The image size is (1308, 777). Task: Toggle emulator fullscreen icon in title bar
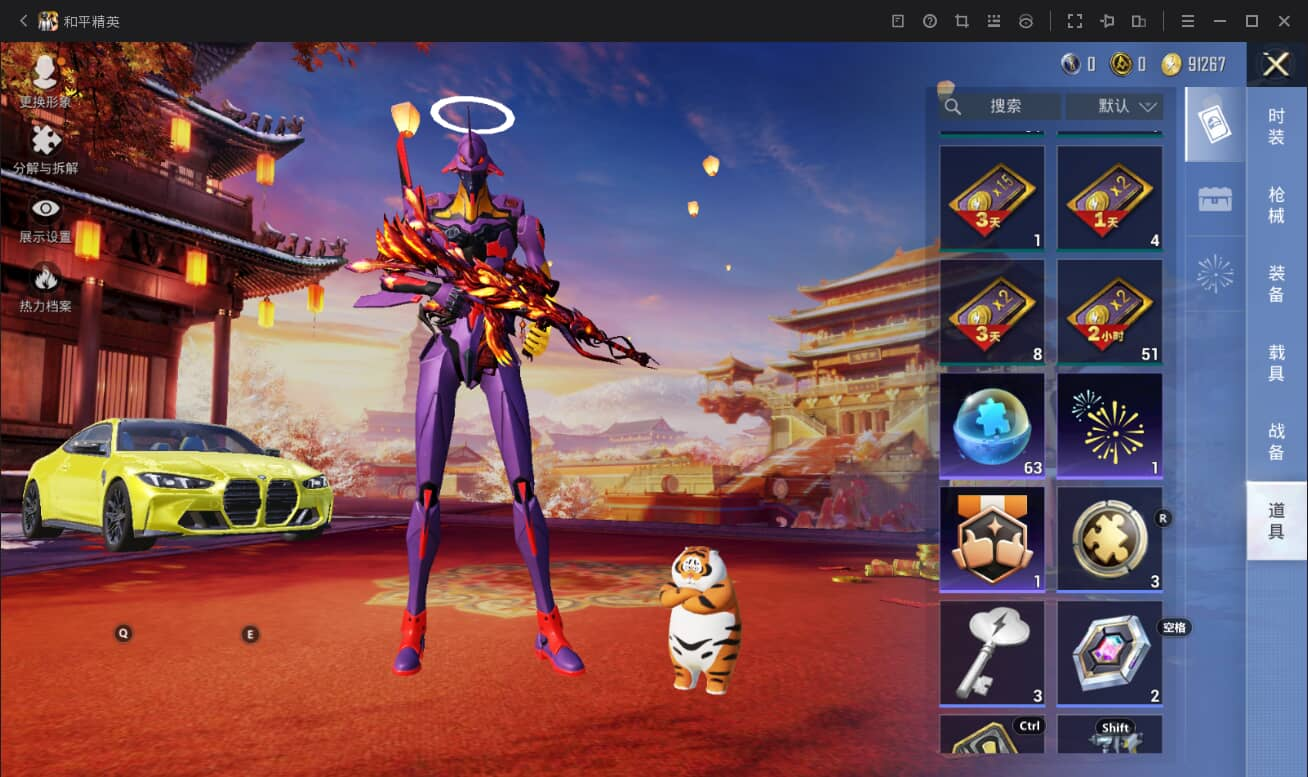pos(1075,21)
